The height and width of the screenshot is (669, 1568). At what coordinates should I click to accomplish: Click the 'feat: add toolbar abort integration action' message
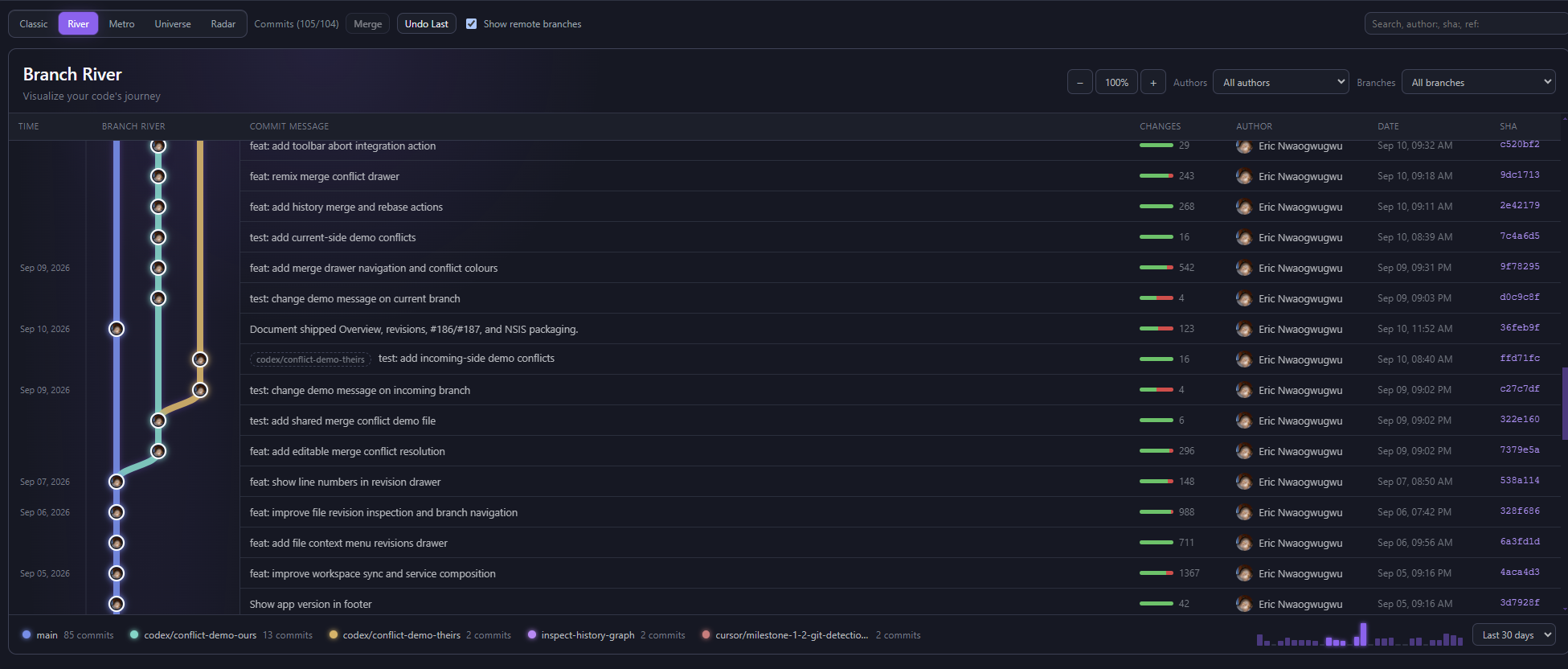point(342,146)
